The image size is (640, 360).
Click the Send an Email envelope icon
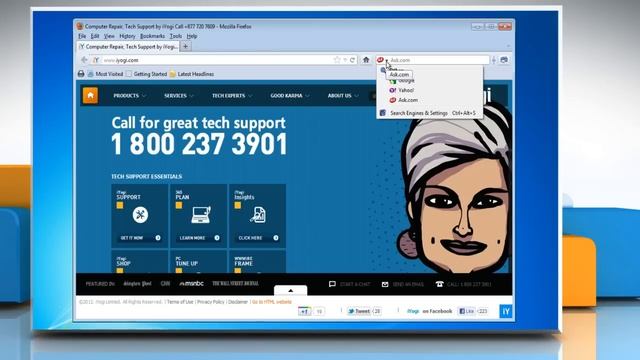(x=385, y=284)
